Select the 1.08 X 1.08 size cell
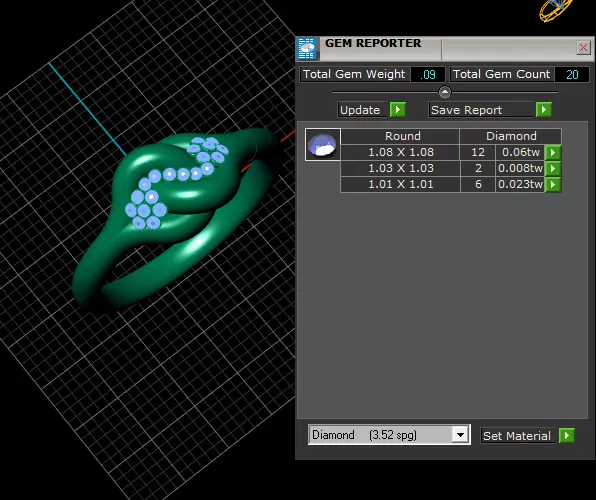Viewport: 596px width, 500px height. point(401,152)
